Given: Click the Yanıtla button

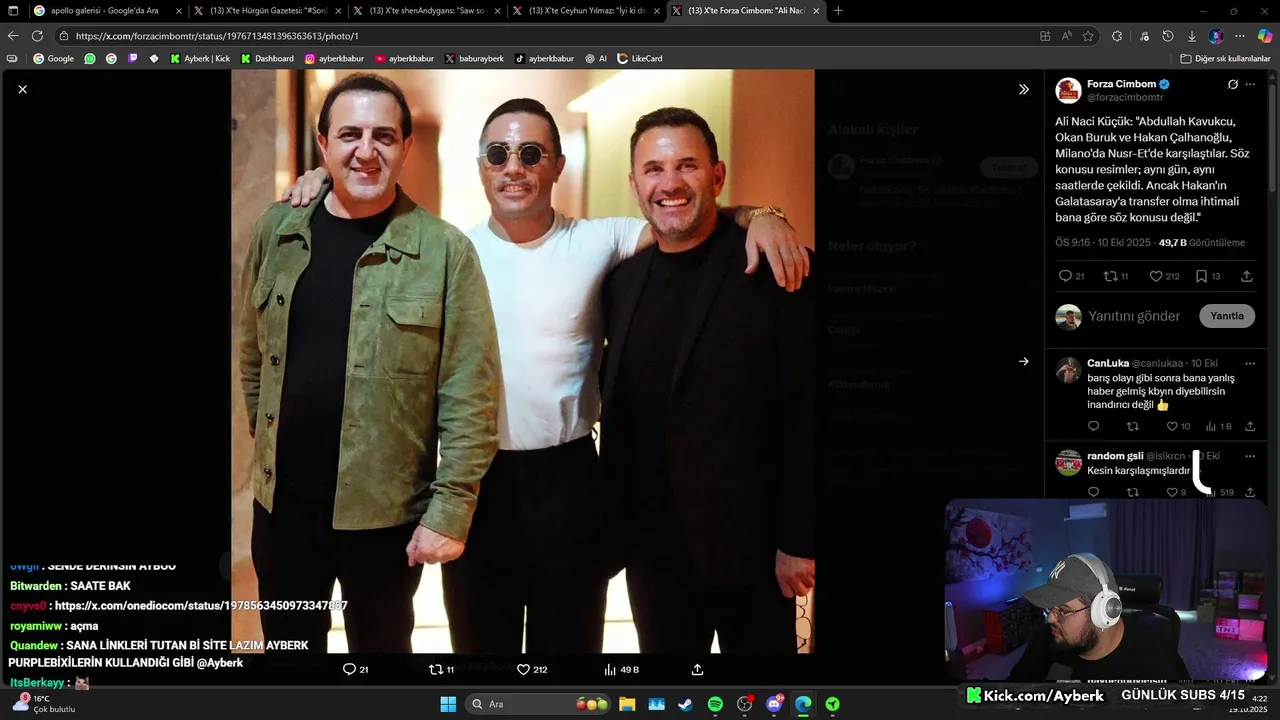Looking at the screenshot, I should (x=1227, y=316).
